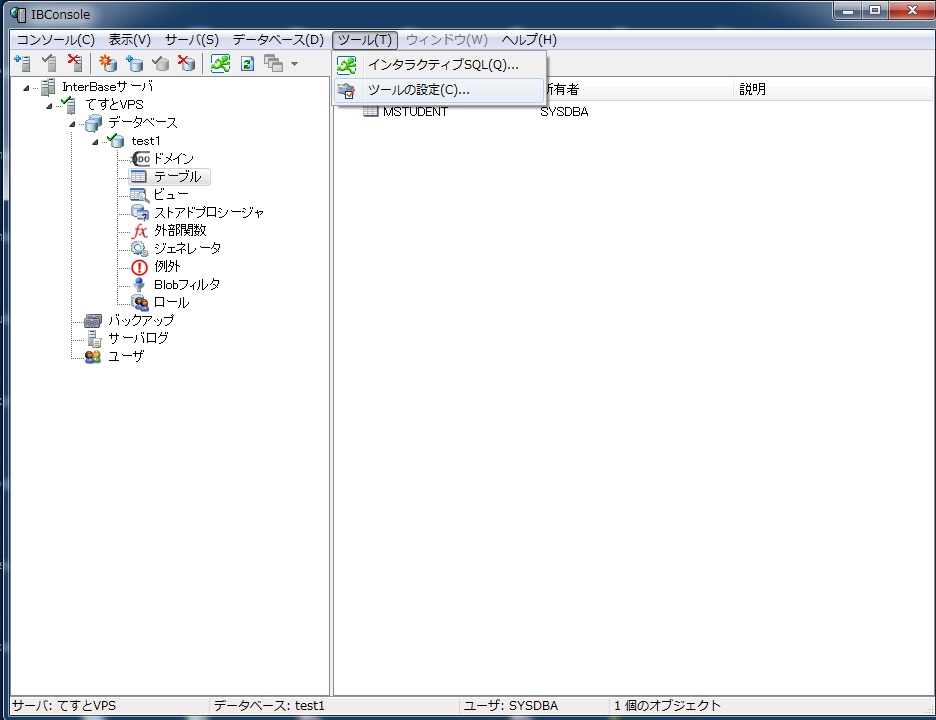The image size is (936, 720).
Task: Open the ヘルプ(H) menu
Action: pyautogui.click(x=529, y=40)
